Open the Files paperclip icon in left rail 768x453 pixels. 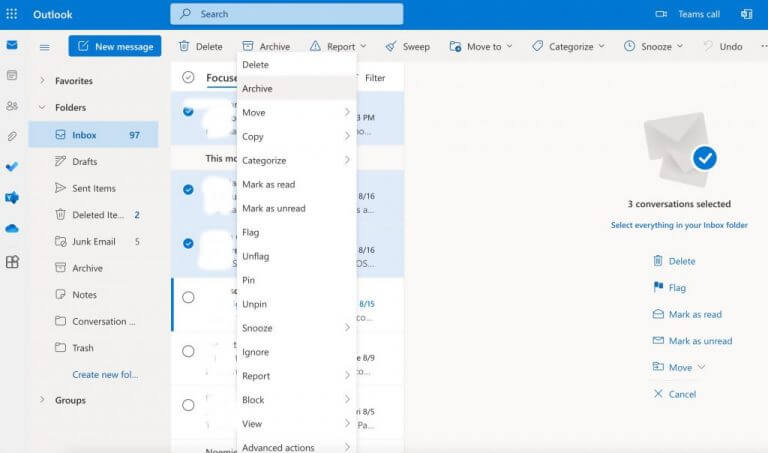[x=12, y=136]
